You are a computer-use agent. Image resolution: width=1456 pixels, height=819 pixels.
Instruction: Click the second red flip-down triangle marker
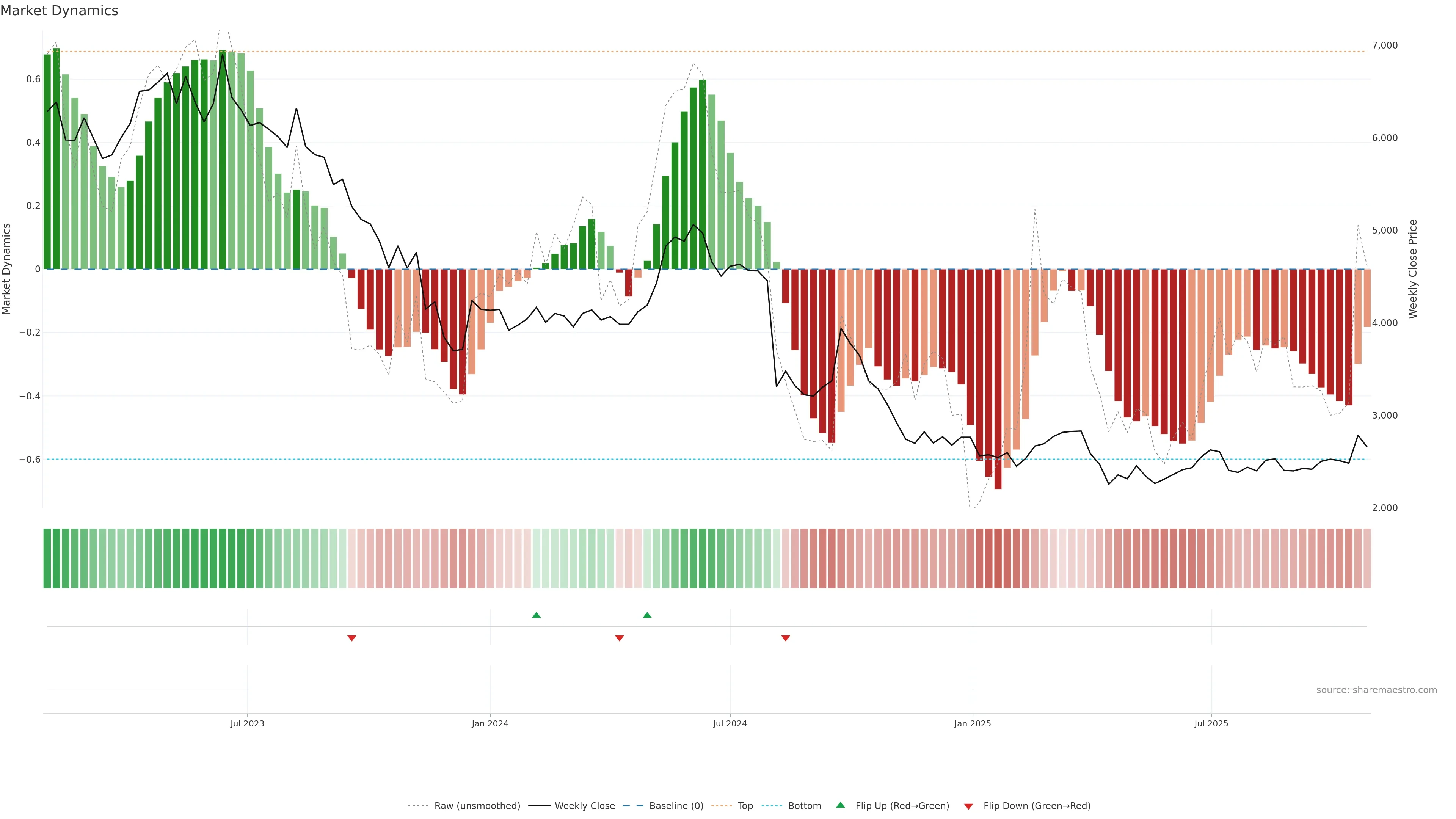click(x=620, y=638)
